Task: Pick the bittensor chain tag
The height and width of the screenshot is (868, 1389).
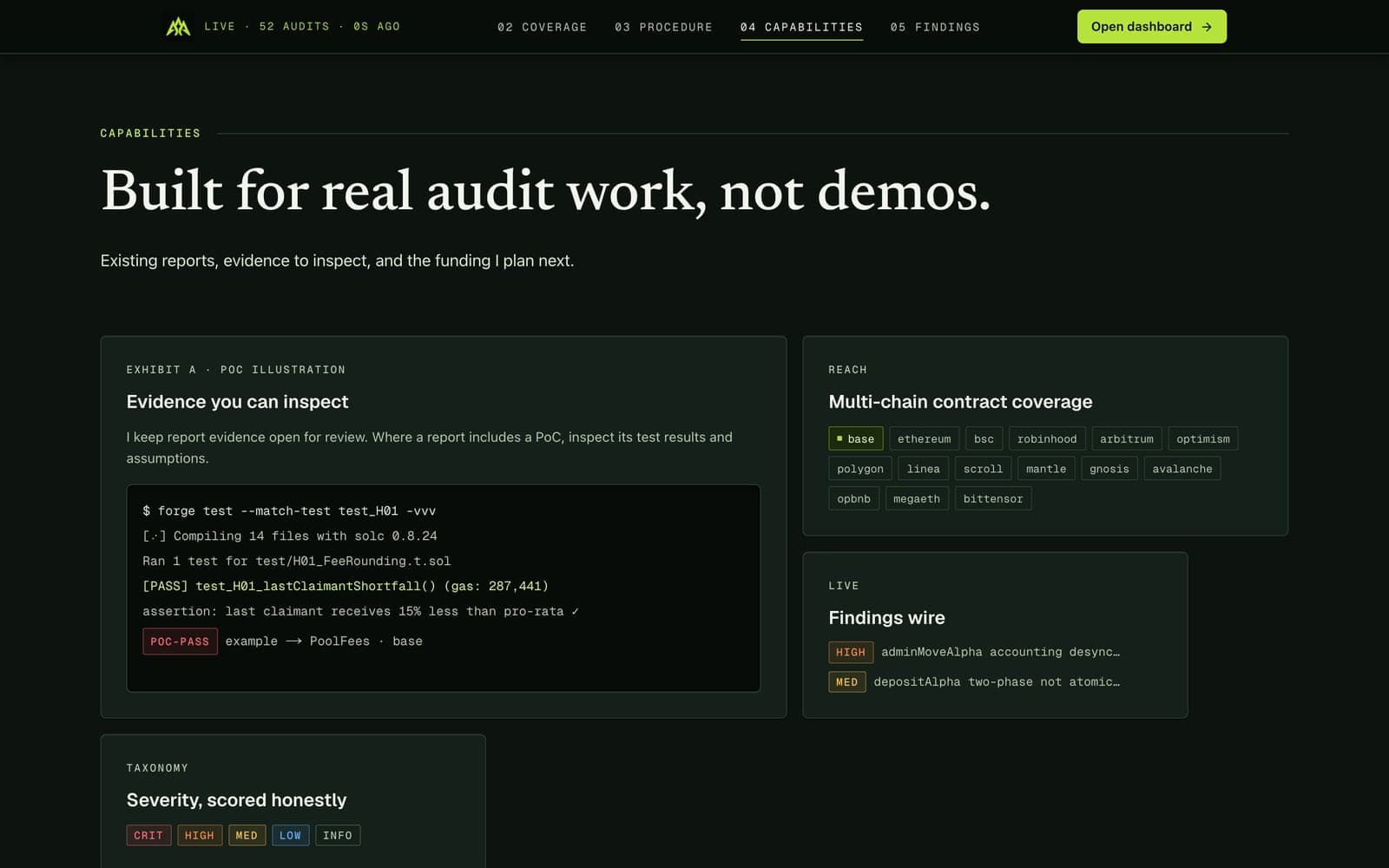Action: pos(993,498)
